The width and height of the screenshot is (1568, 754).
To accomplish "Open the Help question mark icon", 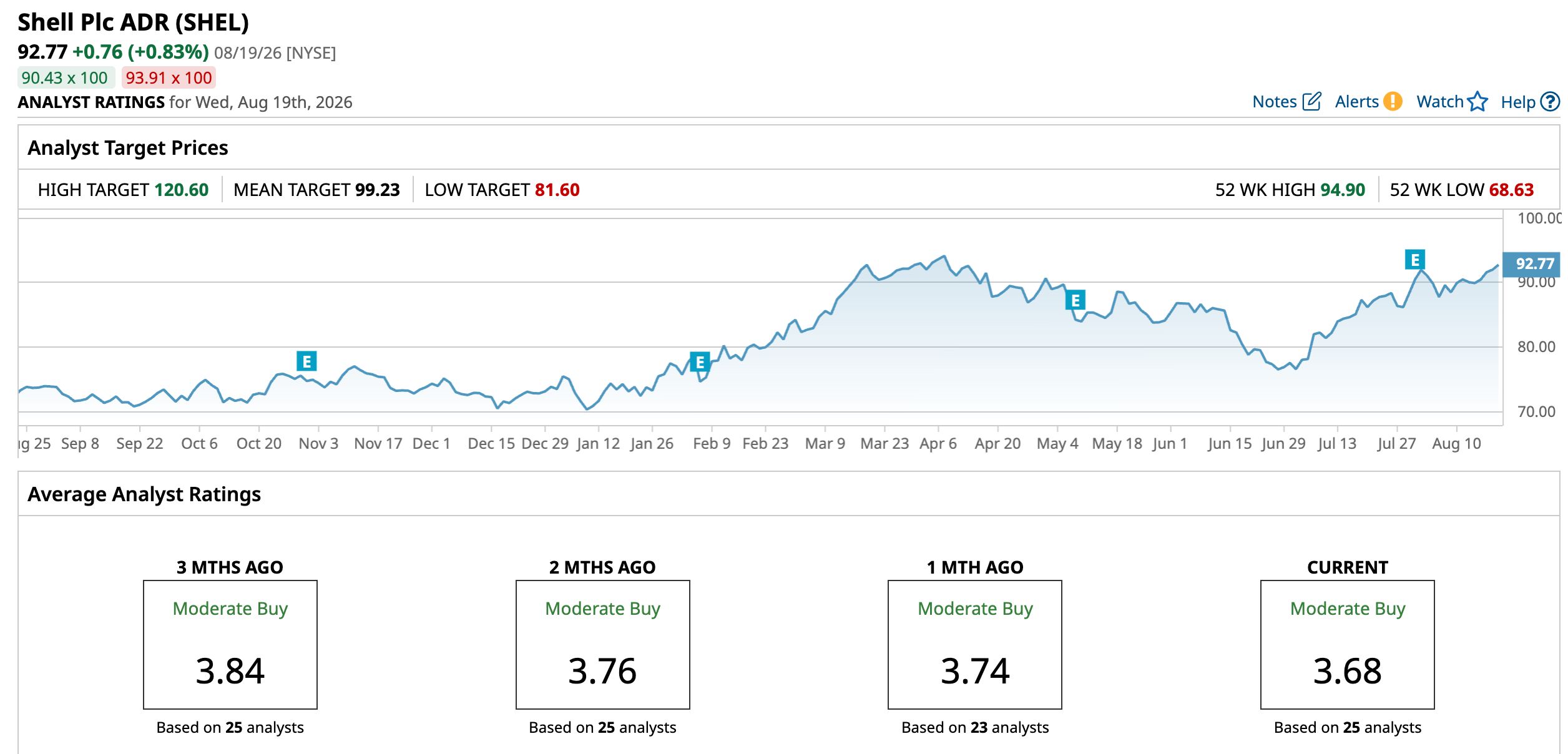I will point(1550,102).
